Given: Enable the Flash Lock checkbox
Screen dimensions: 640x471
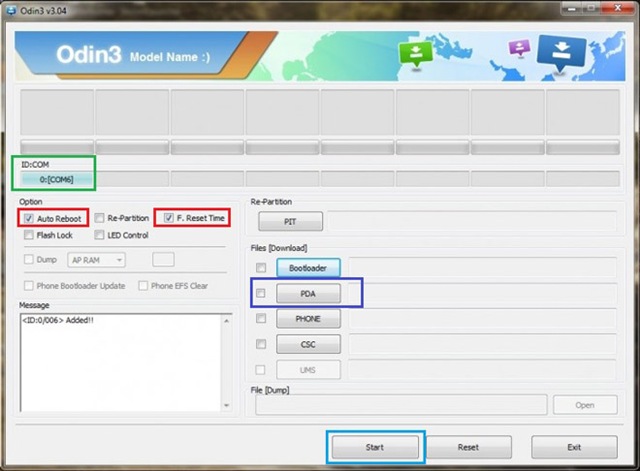Looking at the screenshot, I should tap(29, 235).
